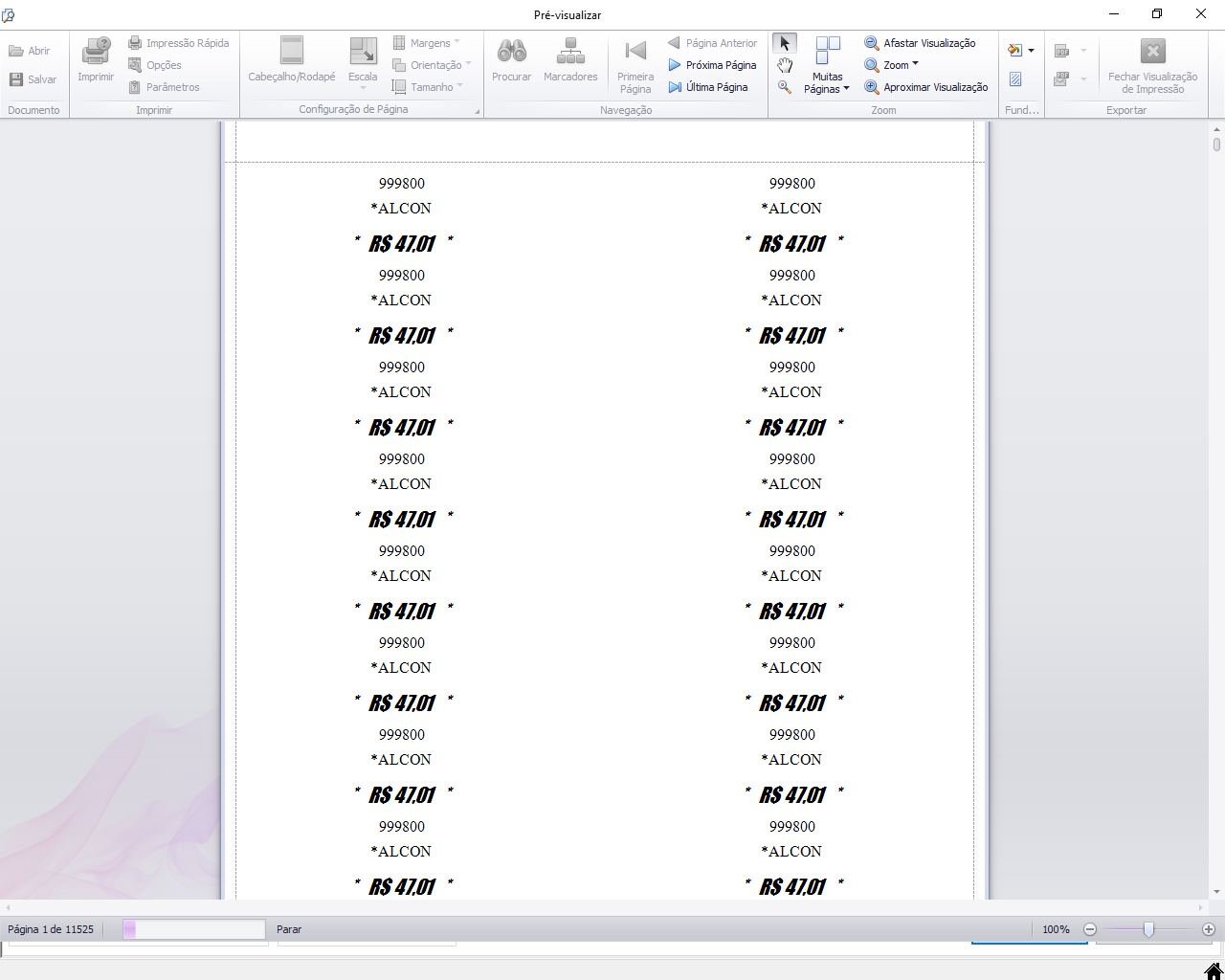Click Aproximar Visualização to zoom in
1225x980 pixels.
click(x=926, y=87)
